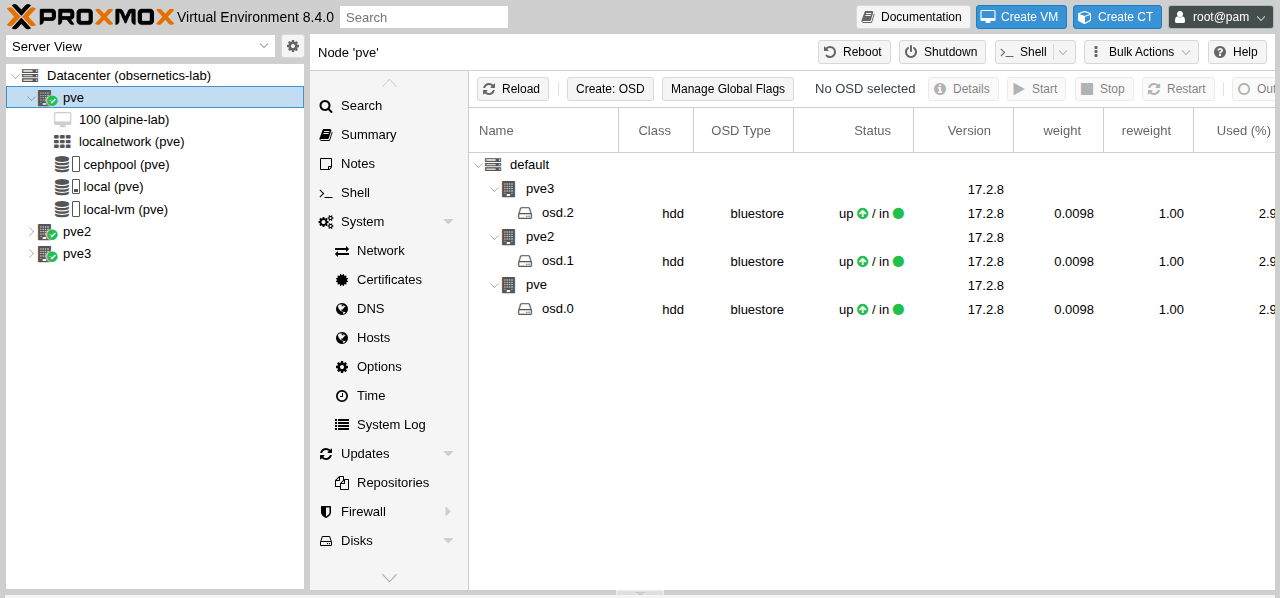Click Manage Global Flags

728,89
